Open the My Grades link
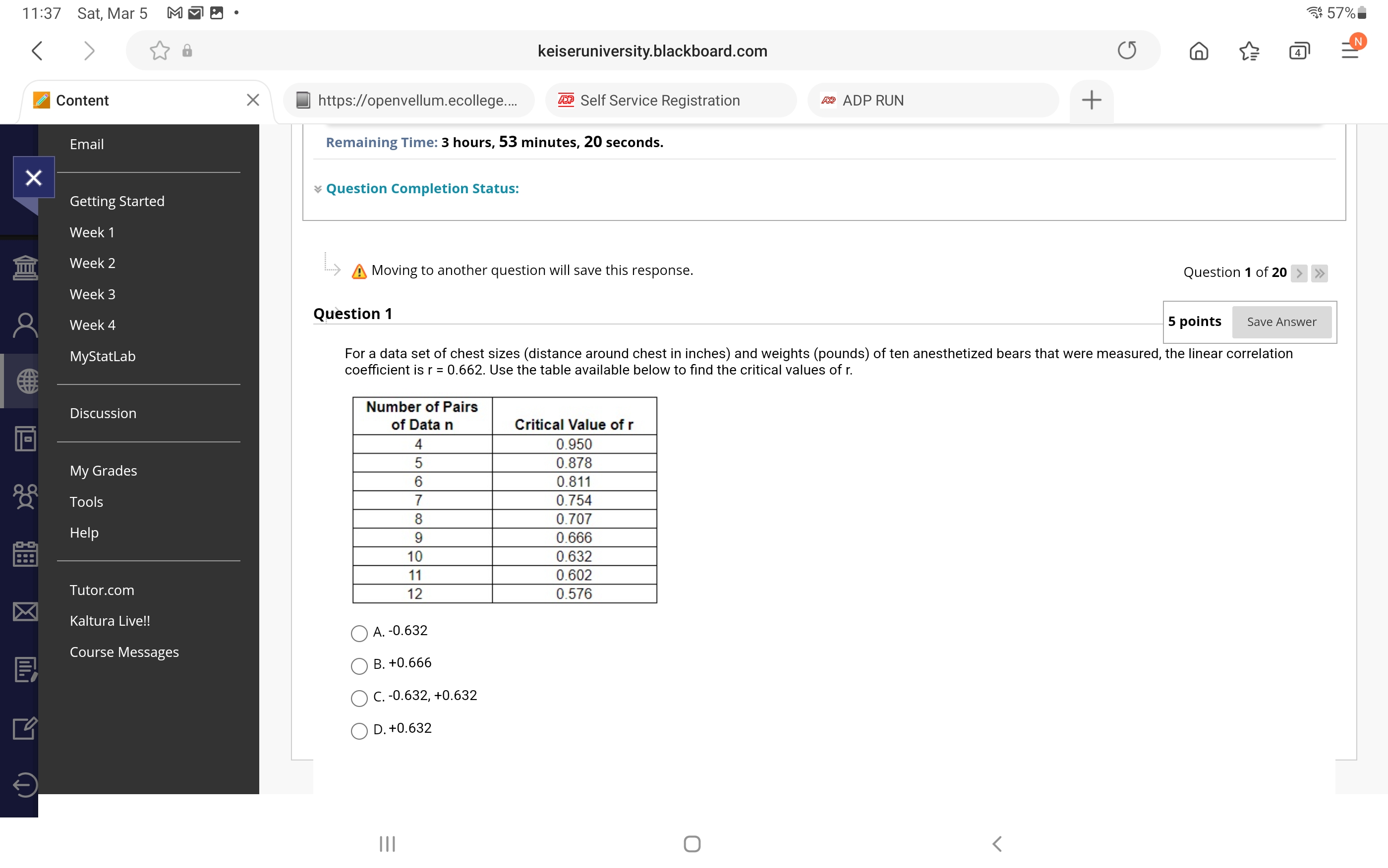 coord(104,471)
